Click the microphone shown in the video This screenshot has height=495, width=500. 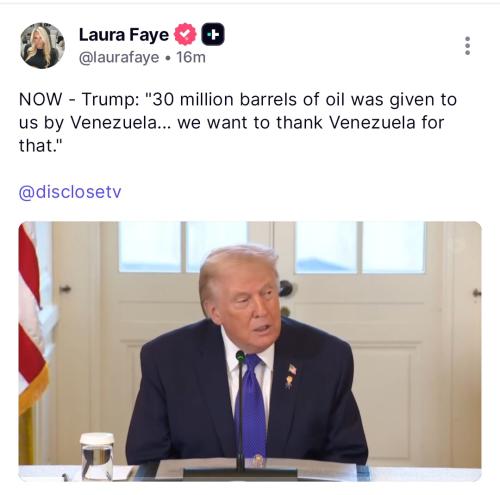coord(240,411)
